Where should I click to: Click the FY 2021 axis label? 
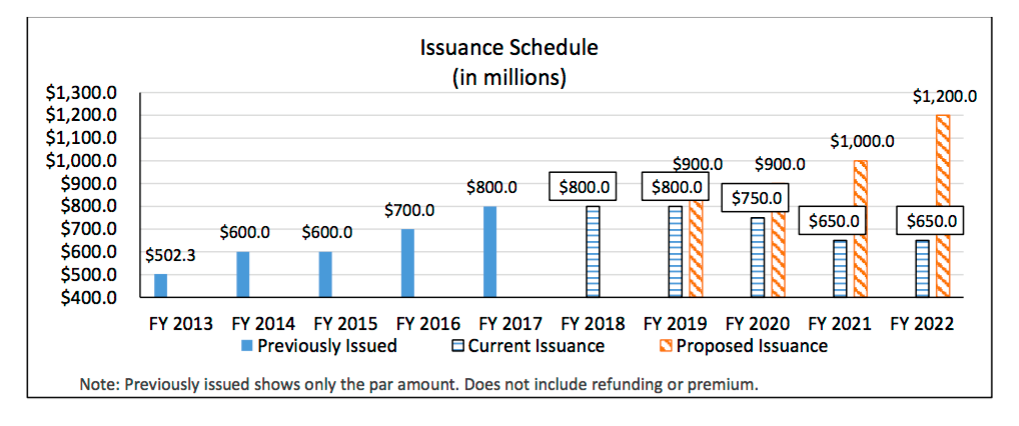(839, 324)
